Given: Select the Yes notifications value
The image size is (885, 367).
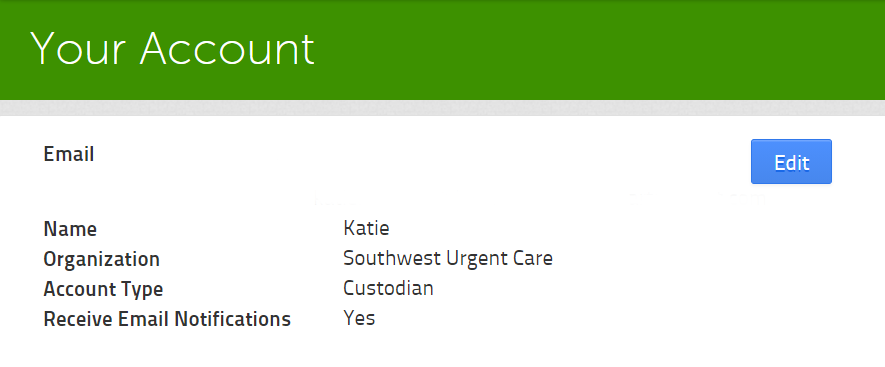Looking at the screenshot, I should (359, 318).
